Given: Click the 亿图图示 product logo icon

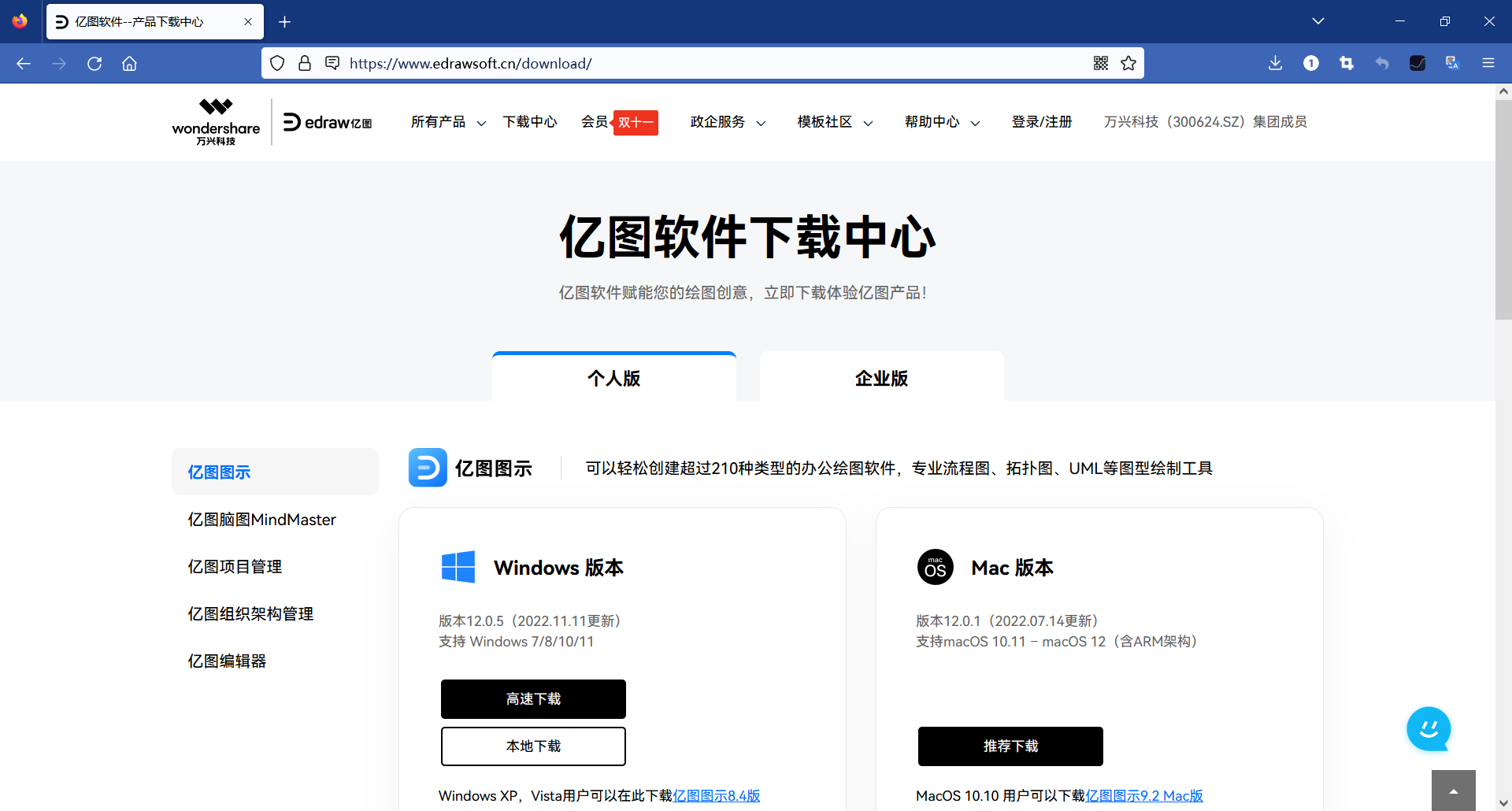Looking at the screenshot, I should pyautogui.click(x=428, y=468).
